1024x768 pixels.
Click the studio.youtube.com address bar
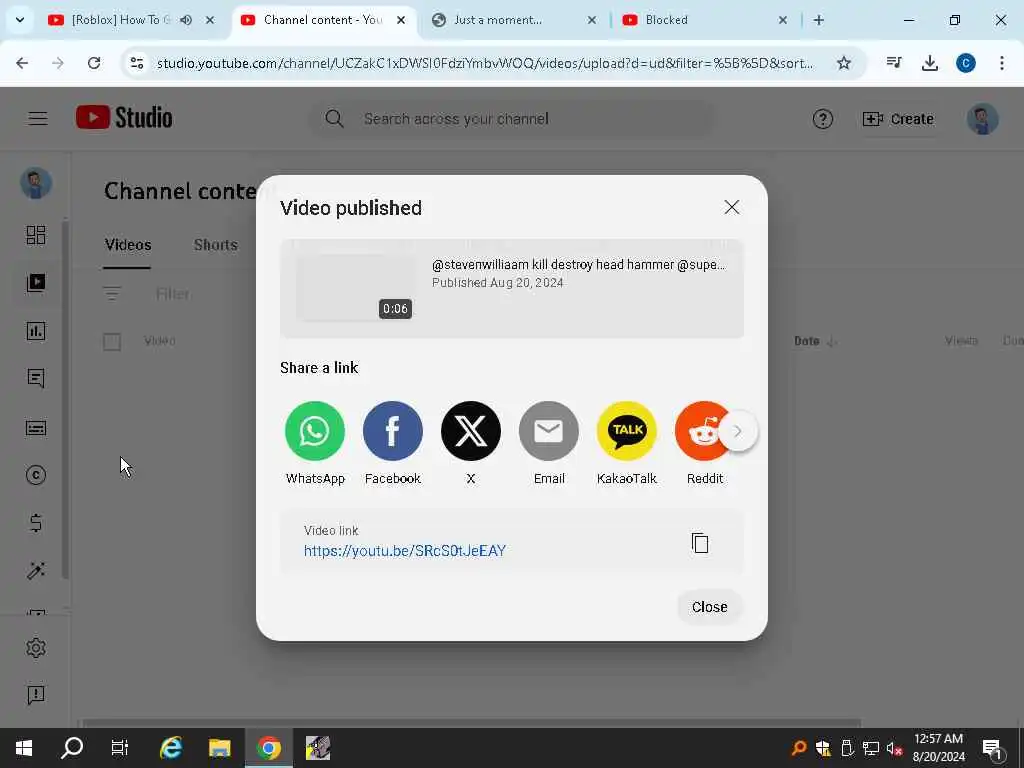(x=485, y=63)
